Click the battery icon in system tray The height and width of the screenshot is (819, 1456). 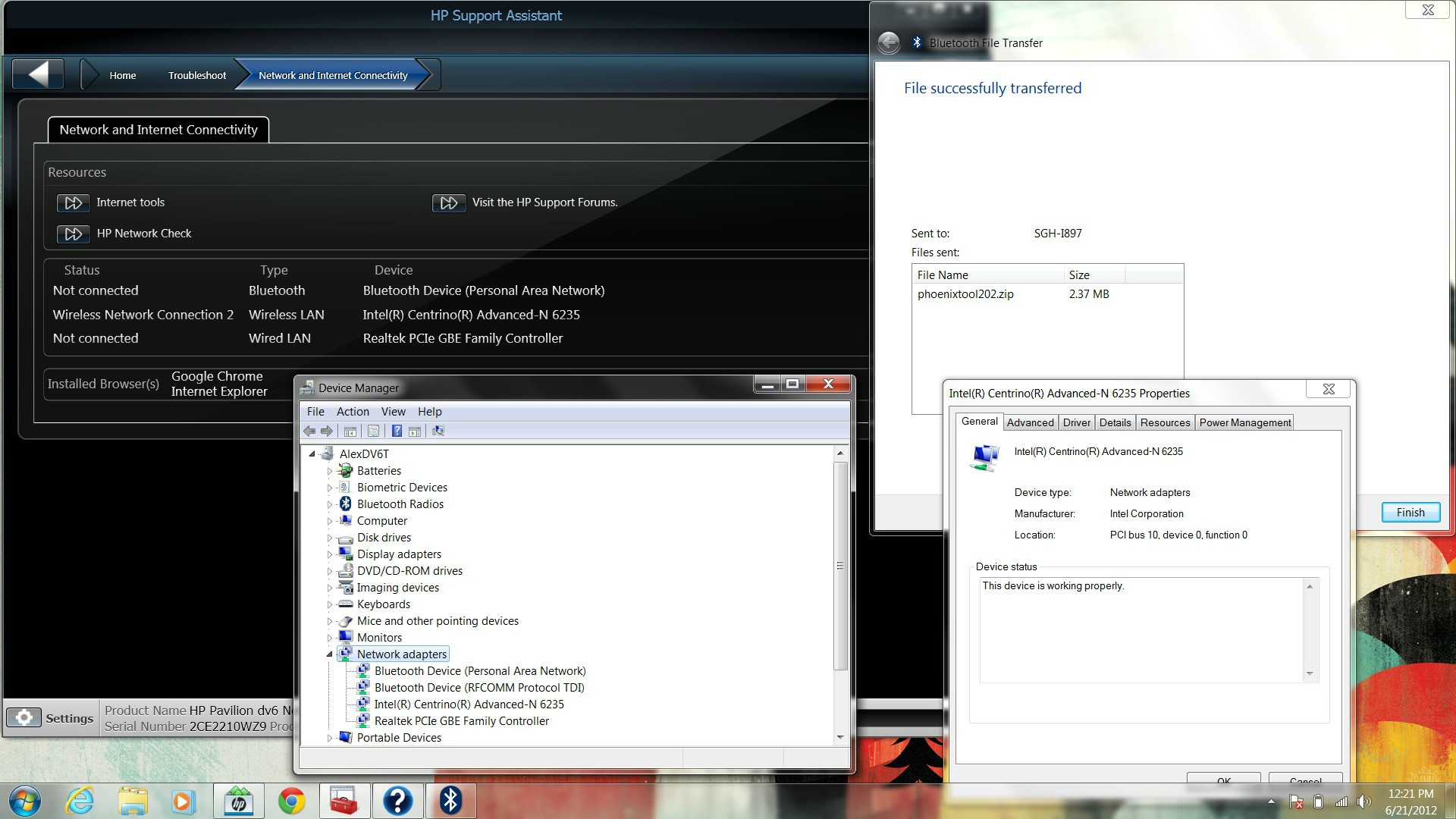tap(1319, 802)
